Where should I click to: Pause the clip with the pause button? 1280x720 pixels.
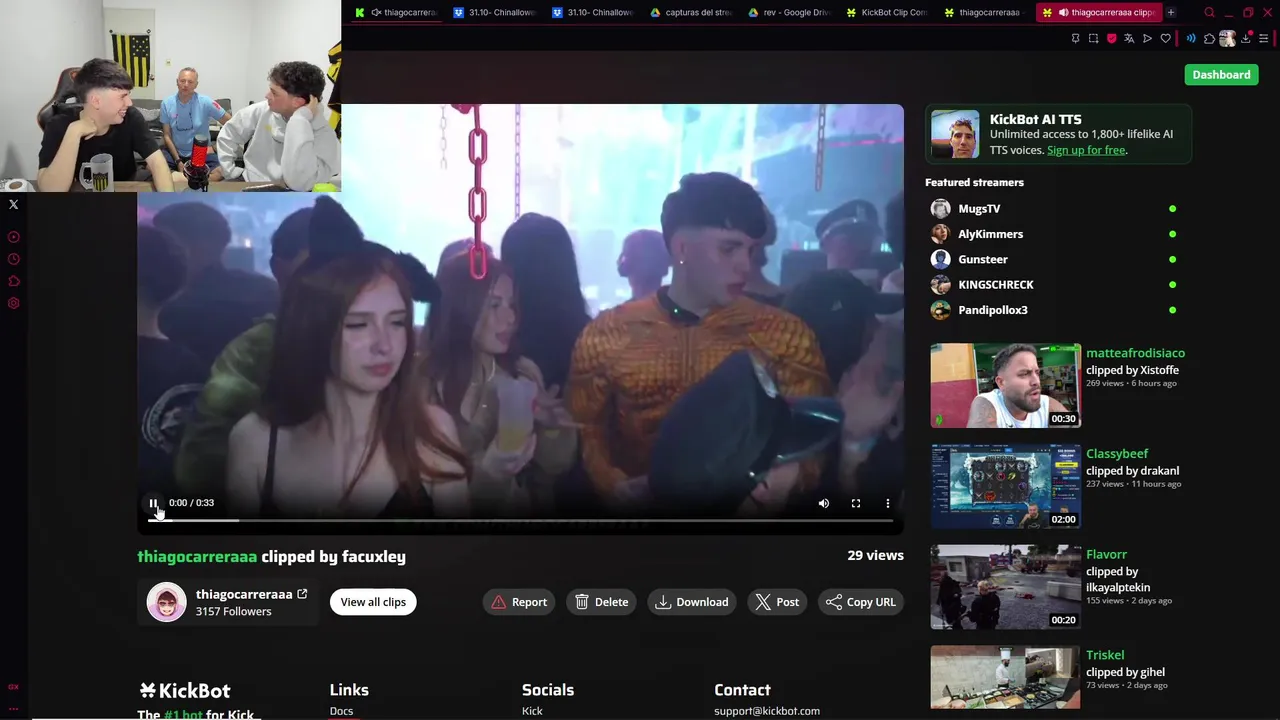[x=153, y=503]
